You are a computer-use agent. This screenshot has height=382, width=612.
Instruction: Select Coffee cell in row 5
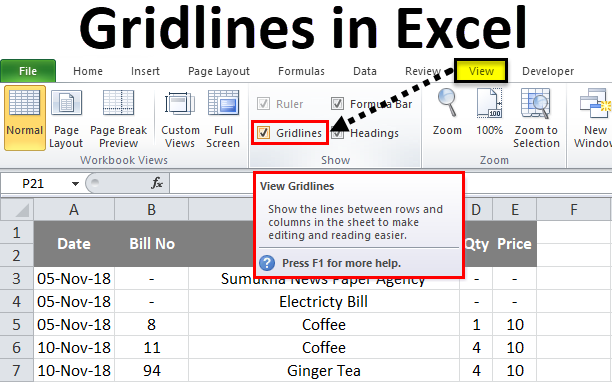click(324, 325)
